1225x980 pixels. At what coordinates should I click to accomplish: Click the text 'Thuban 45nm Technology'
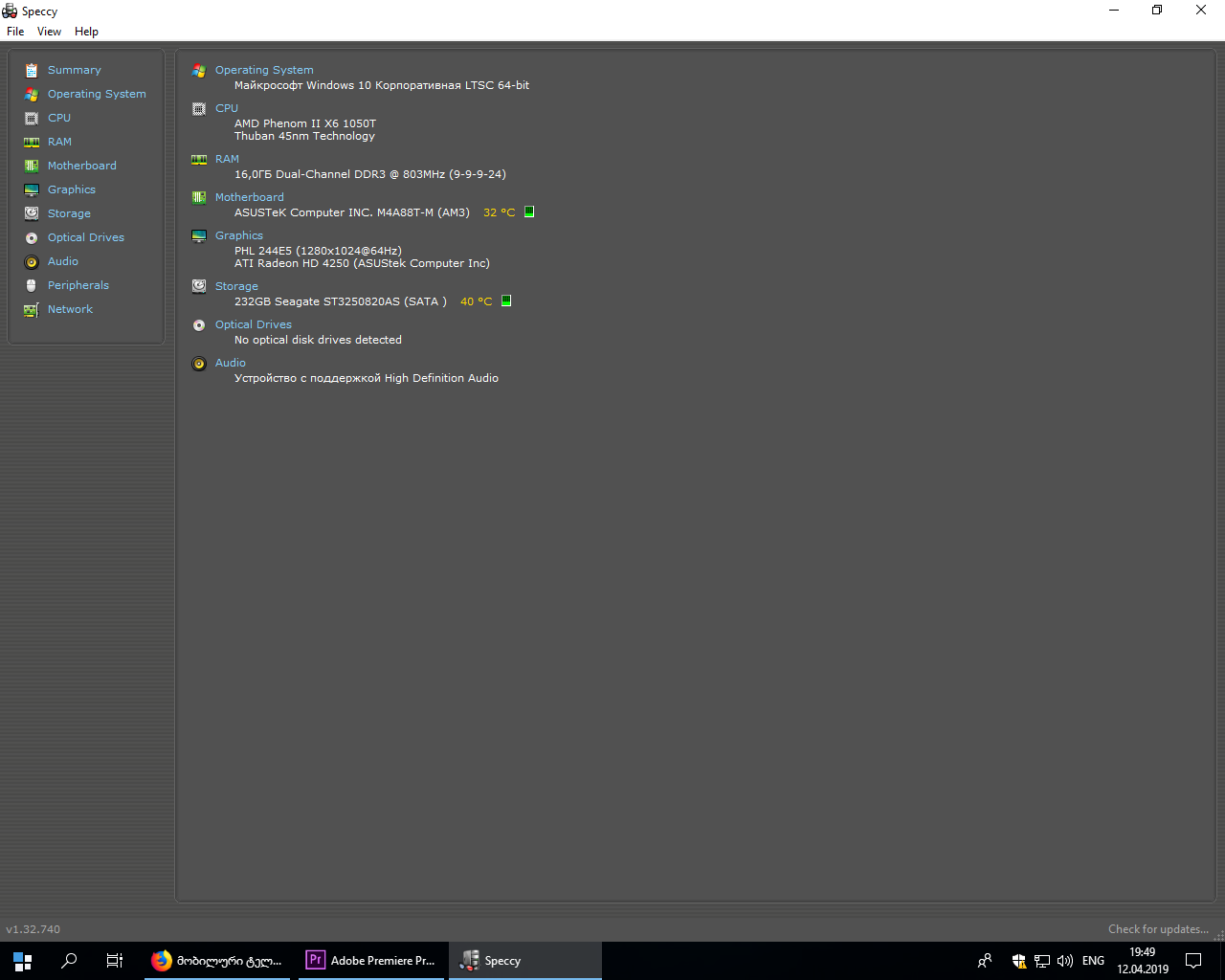304,136
